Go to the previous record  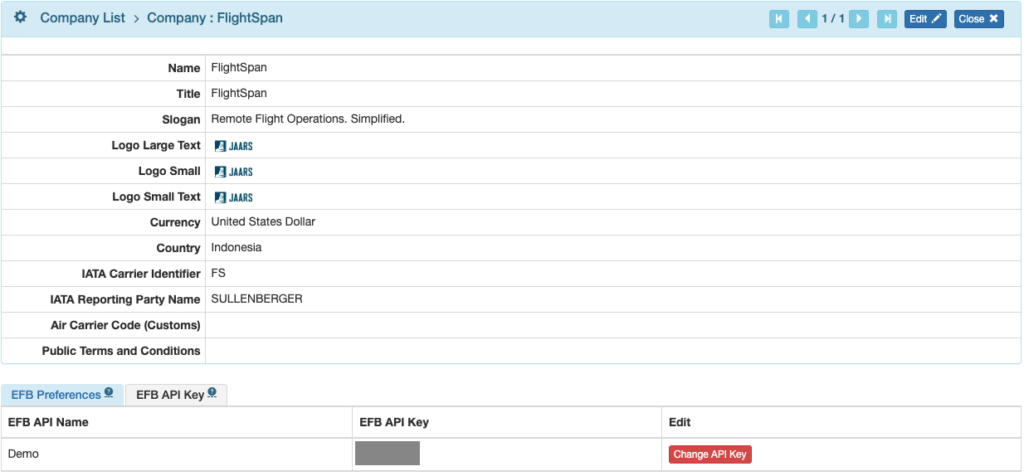(x=806, y=19)
